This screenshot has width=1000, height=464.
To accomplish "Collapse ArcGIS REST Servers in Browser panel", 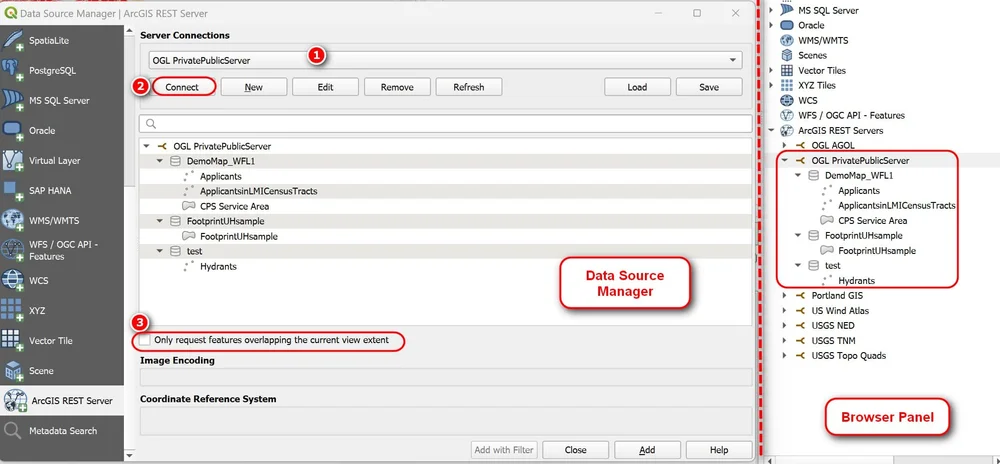I will 771,130.
